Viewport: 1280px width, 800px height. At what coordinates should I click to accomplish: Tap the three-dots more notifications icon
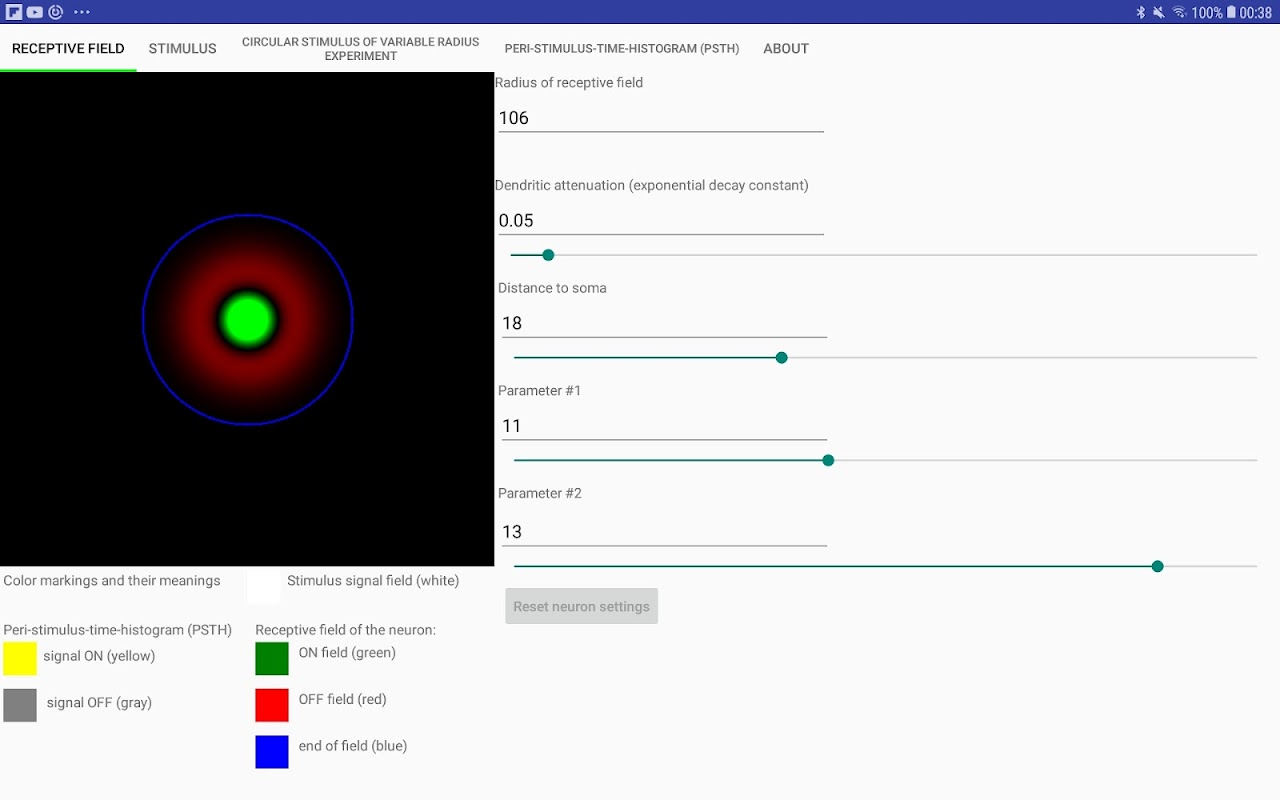82,12
